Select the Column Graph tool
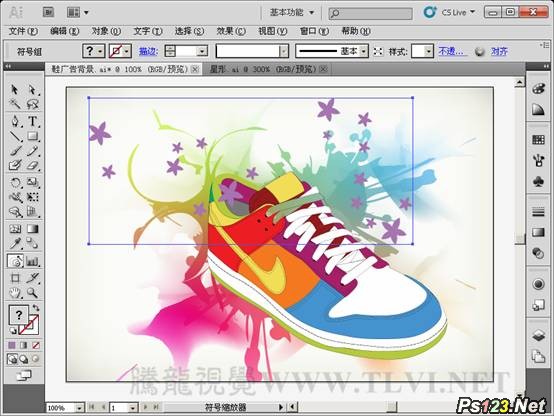The image size is (554, 416). pyautogui.click(x=32, y=261)
